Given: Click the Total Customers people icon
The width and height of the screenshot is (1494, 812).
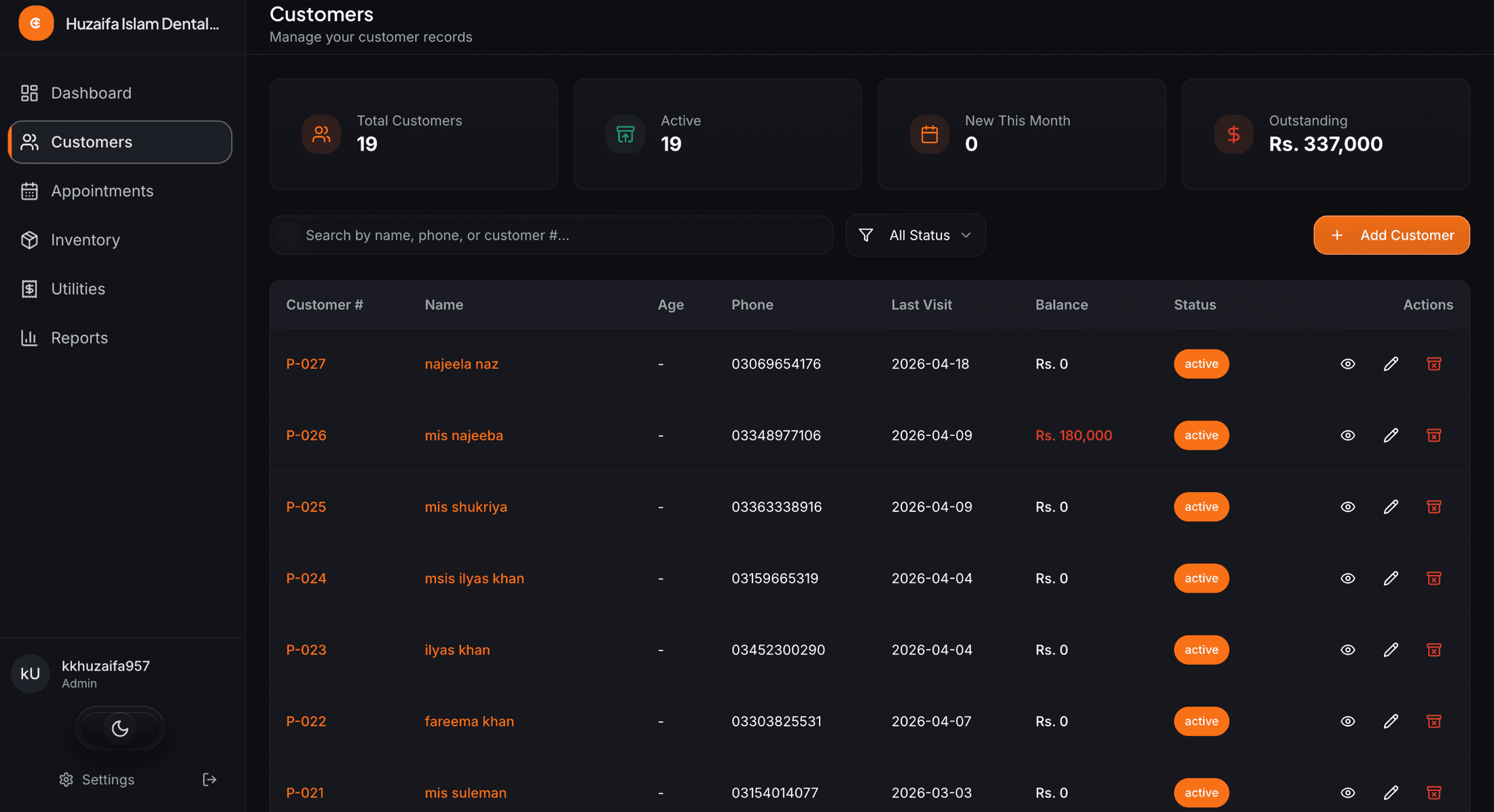Looking at the screenshot, I should (321, 134).
